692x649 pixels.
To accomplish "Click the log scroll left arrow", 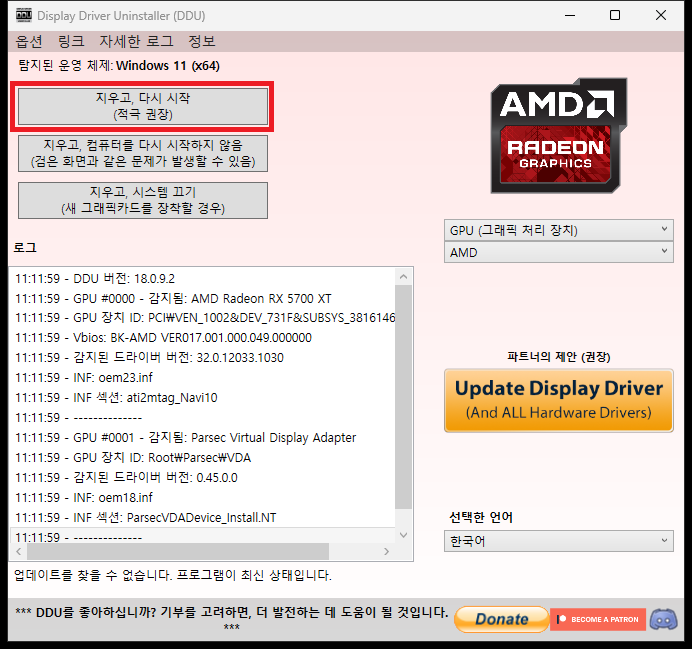I will click(x=19, y=551).
